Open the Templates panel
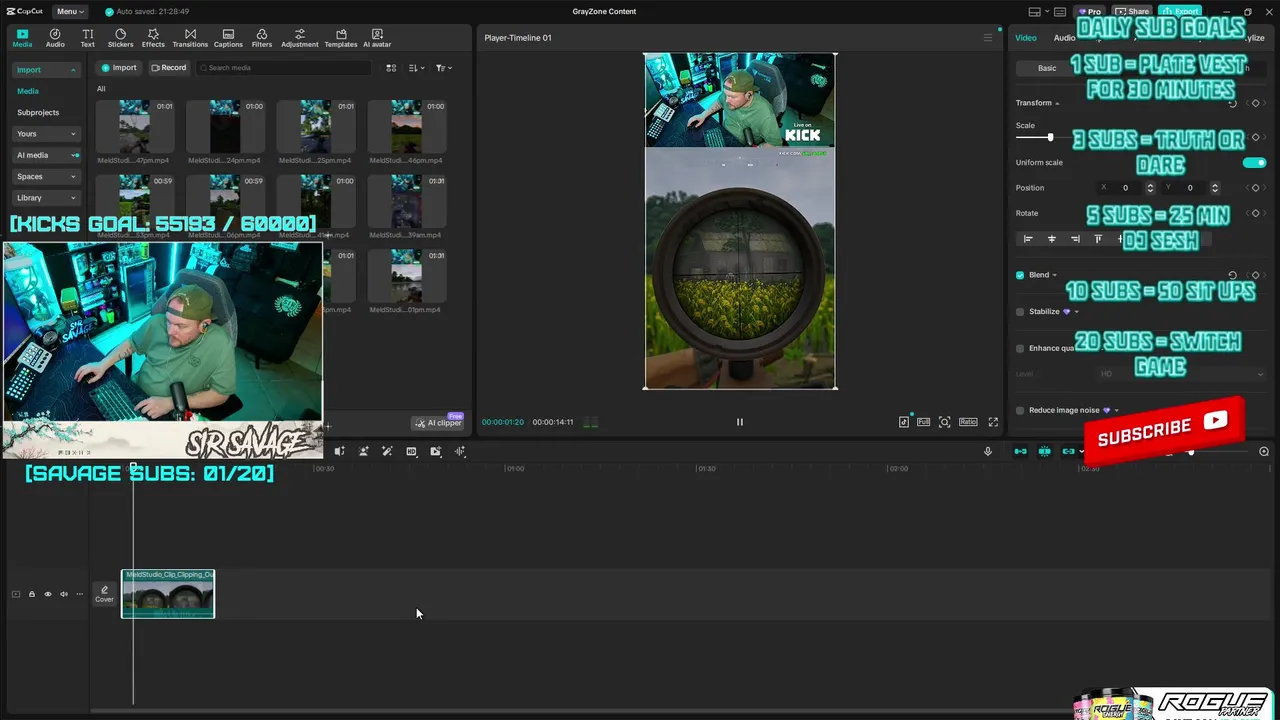Screen dimensions: 1280x720 pos(341,38)
